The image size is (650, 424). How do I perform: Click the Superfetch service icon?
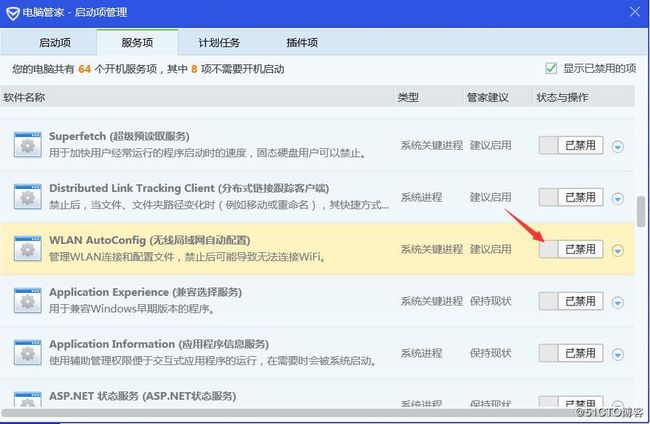27,145
